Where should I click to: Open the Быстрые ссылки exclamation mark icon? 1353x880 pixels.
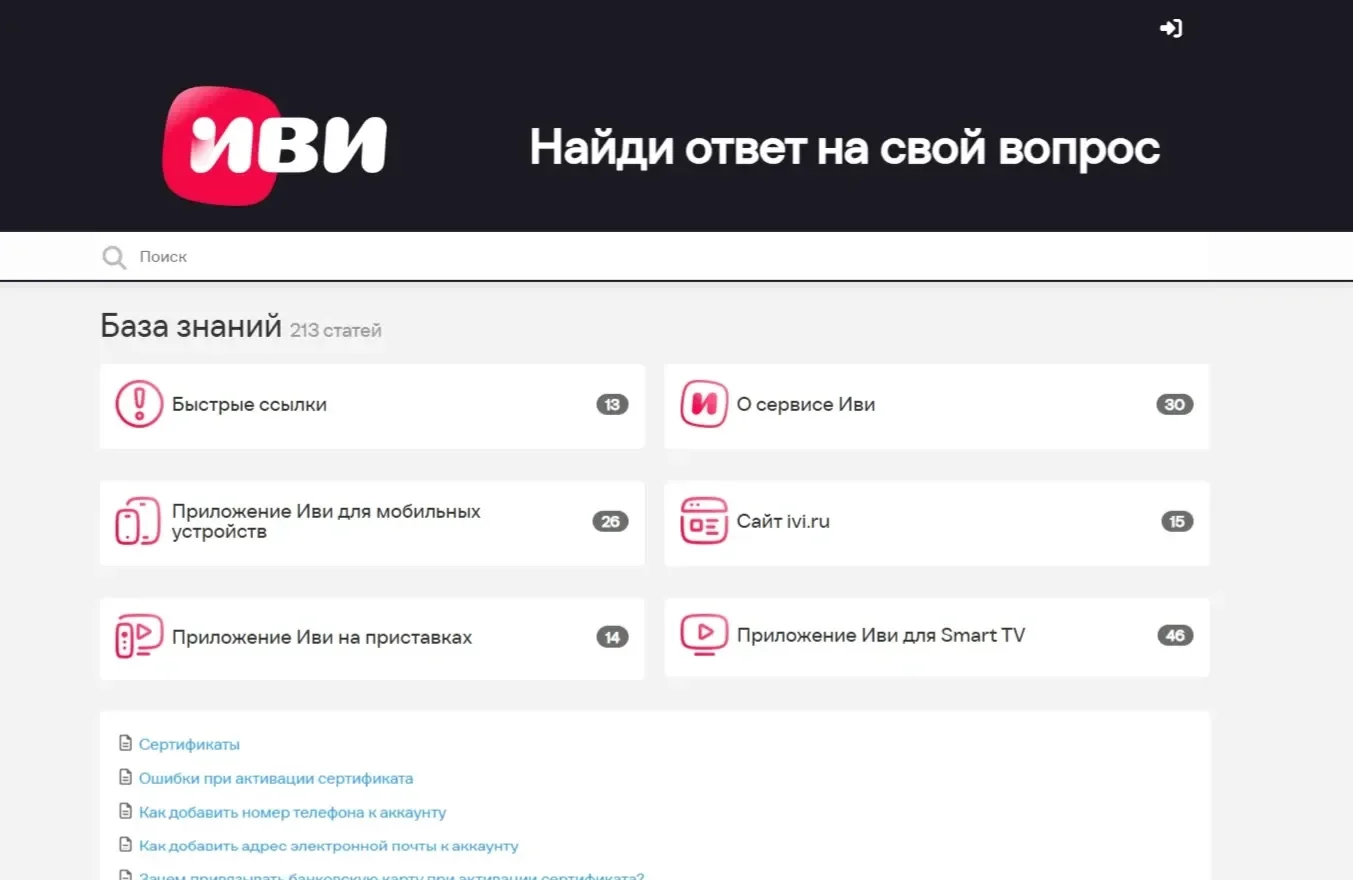pyautogui.click(x=139, y=405)
